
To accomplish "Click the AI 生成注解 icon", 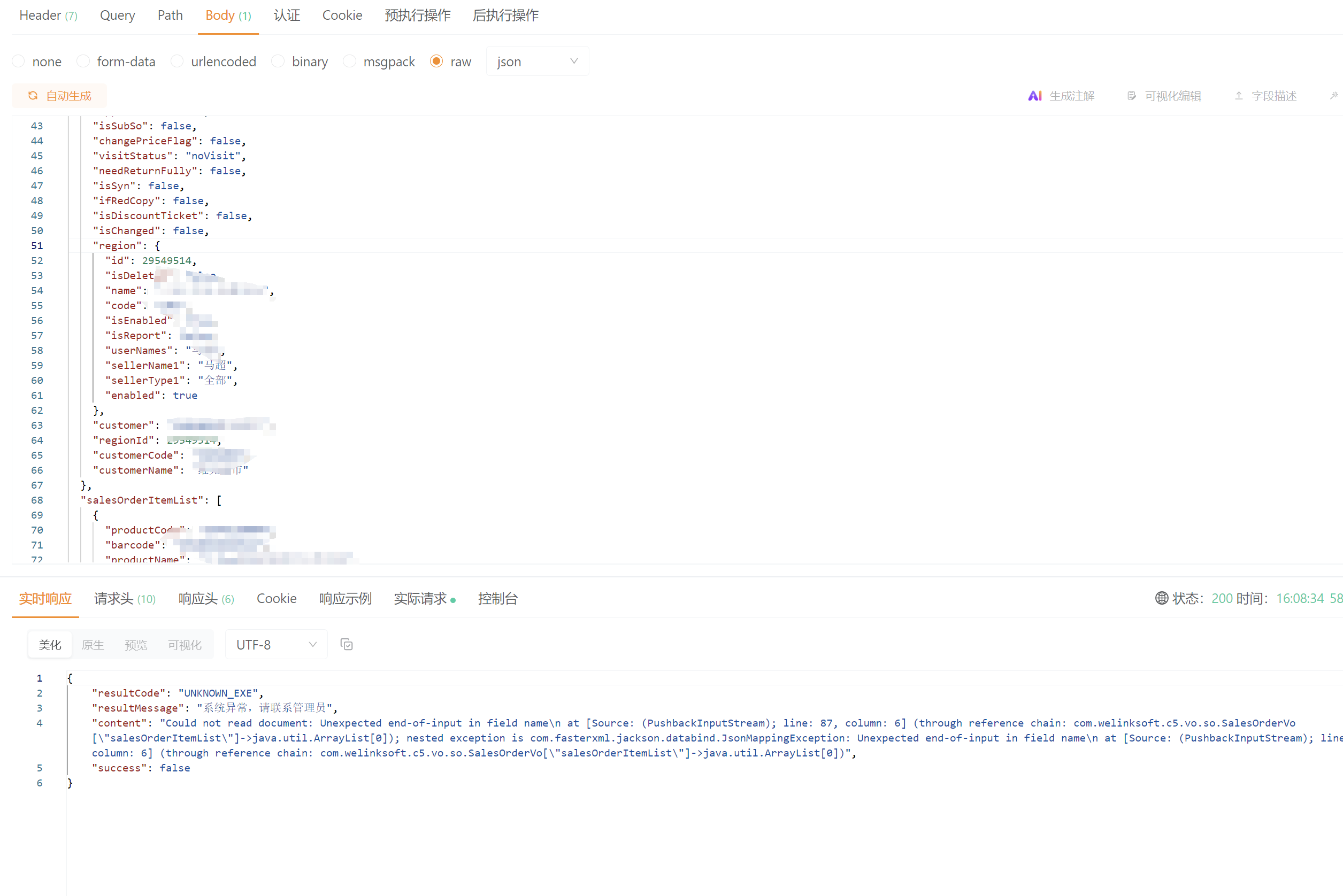I will point(1034,96).
